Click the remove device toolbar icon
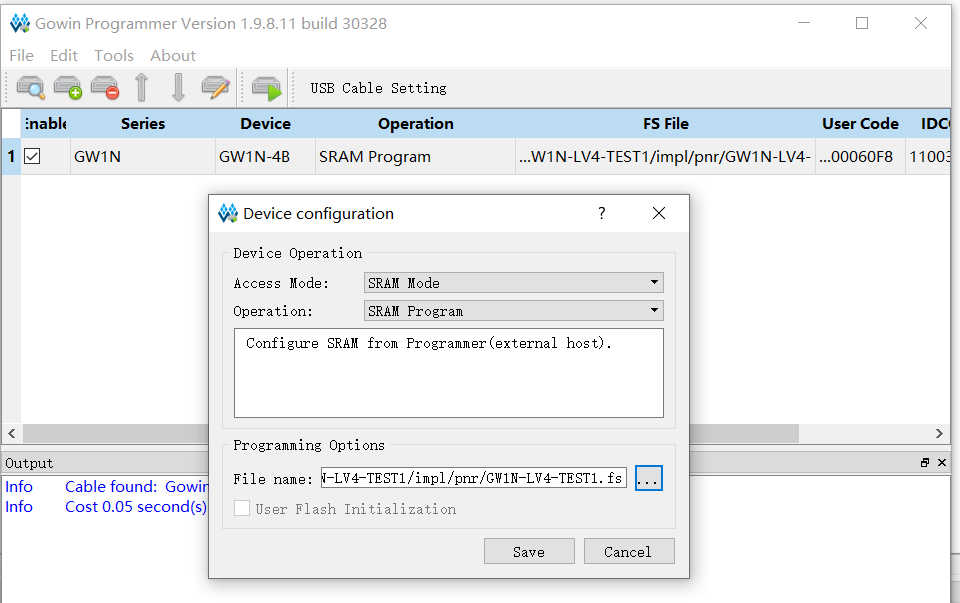The width and height of the screenshot is (960, 603). coord(105,88)
